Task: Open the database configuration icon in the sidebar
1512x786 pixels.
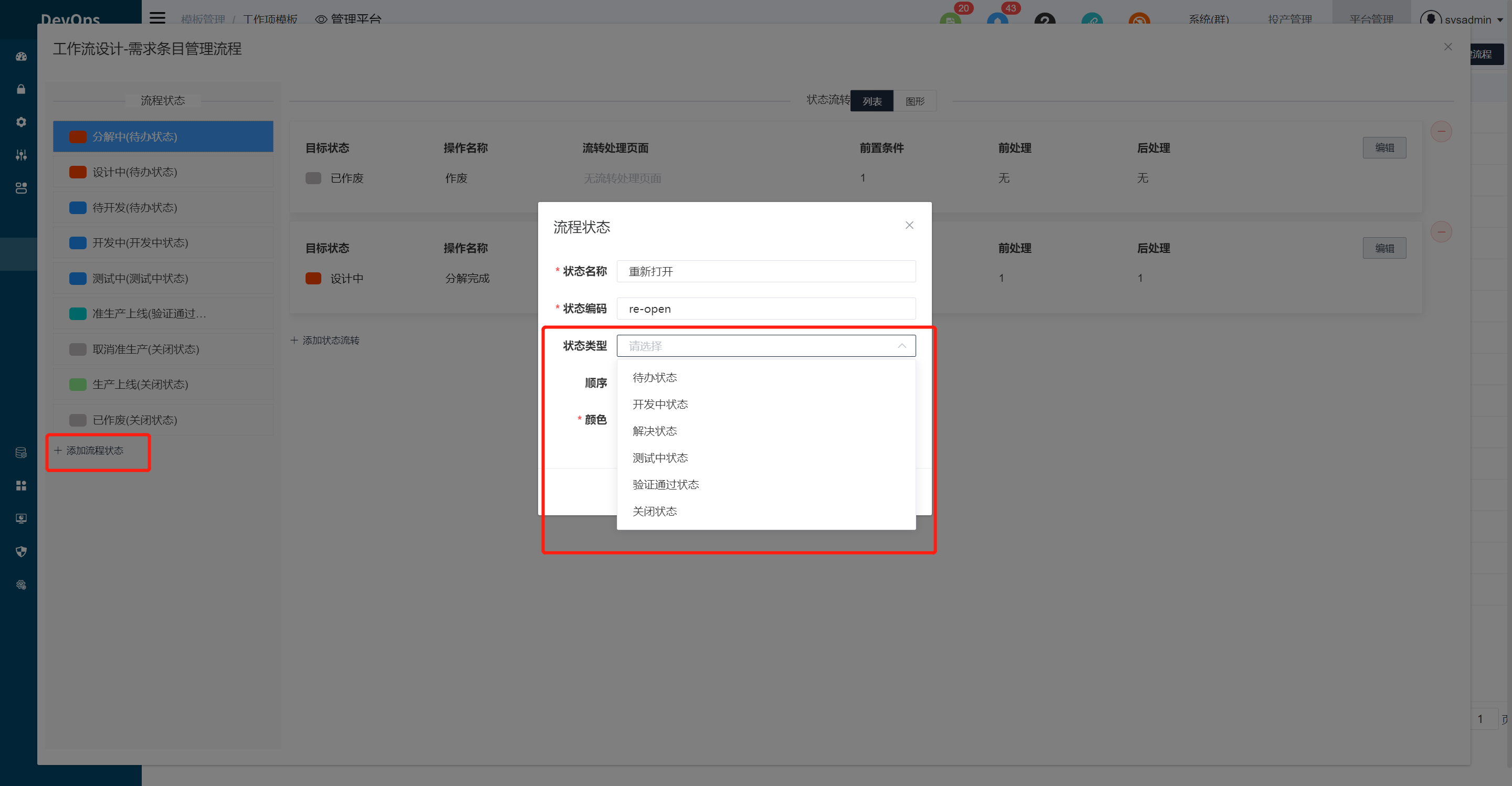Action: point(21,452)
